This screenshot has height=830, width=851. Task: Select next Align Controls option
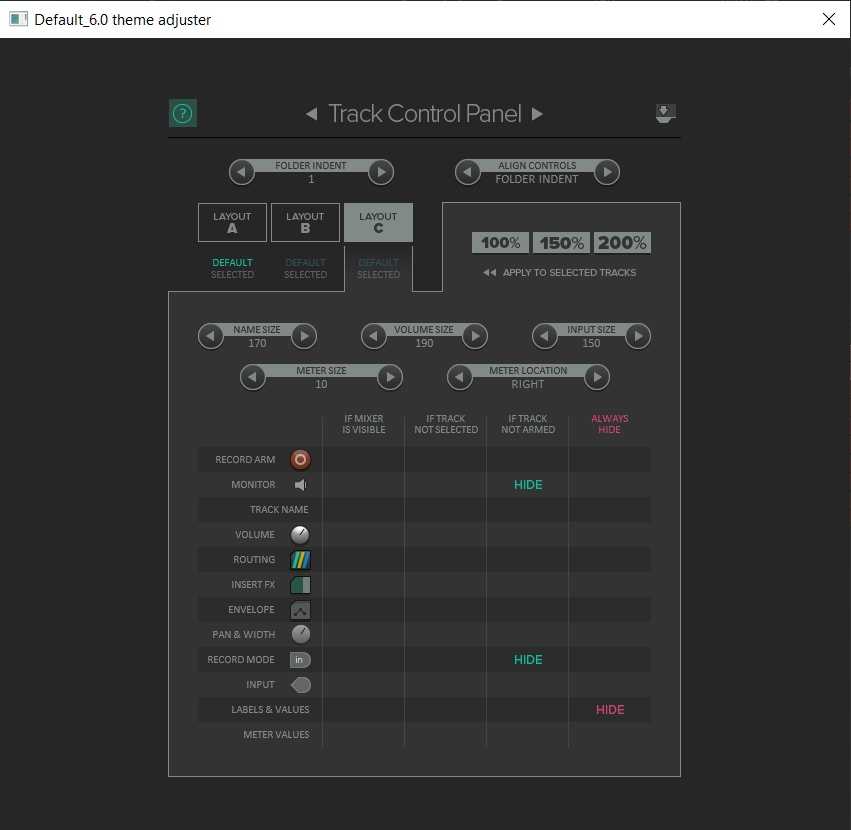tap(607, 172)
